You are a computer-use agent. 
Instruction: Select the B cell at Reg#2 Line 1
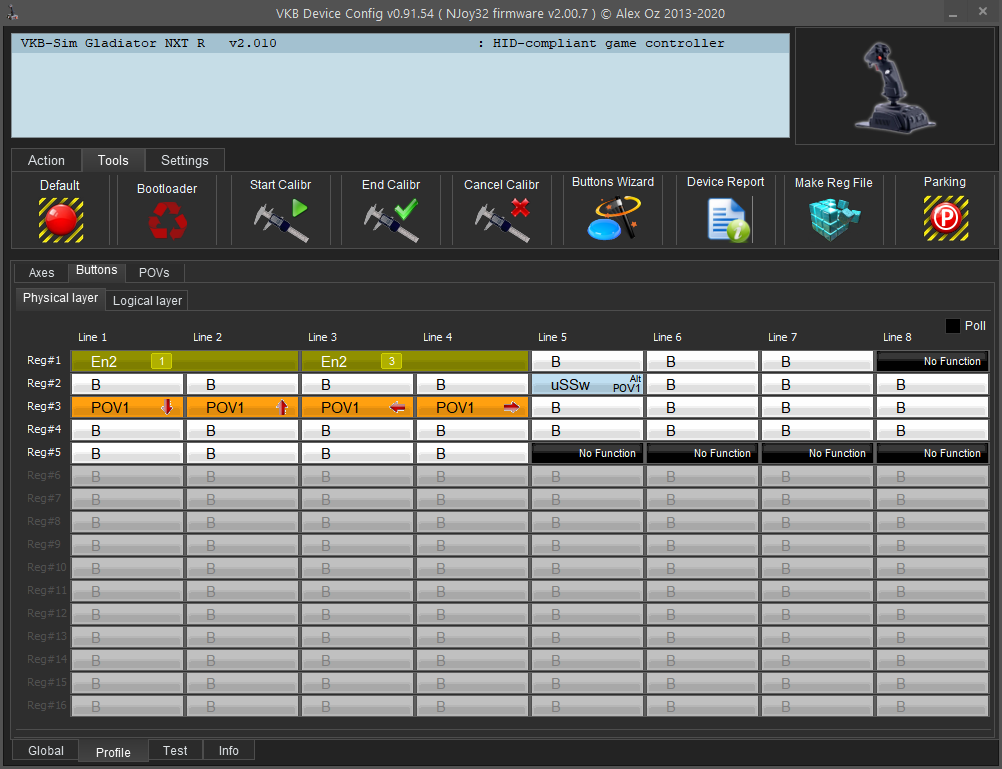[128, 384]
